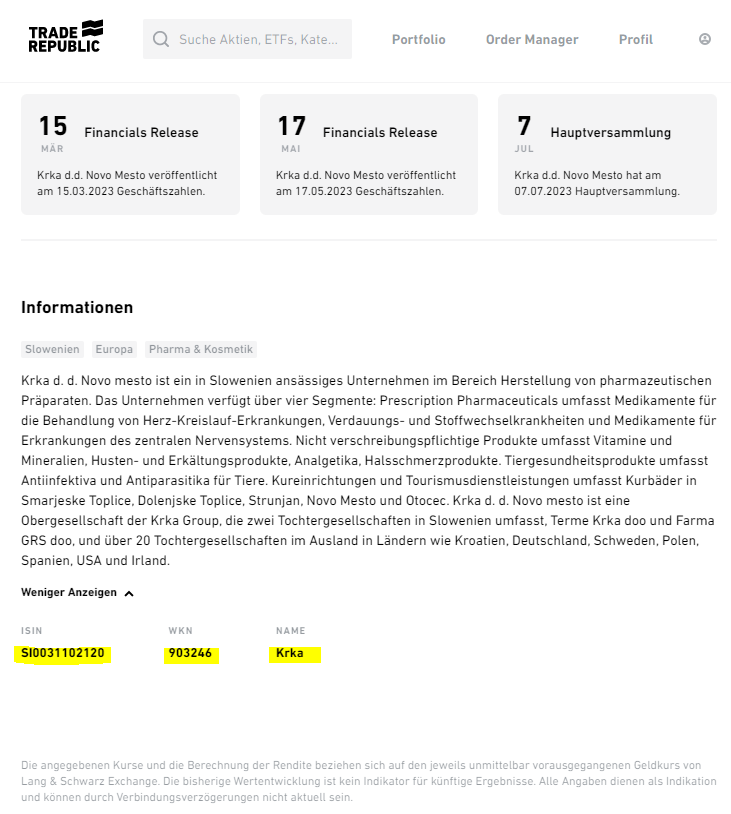Select the Europa tag
The image size is (731, 814).
point(114,349)
